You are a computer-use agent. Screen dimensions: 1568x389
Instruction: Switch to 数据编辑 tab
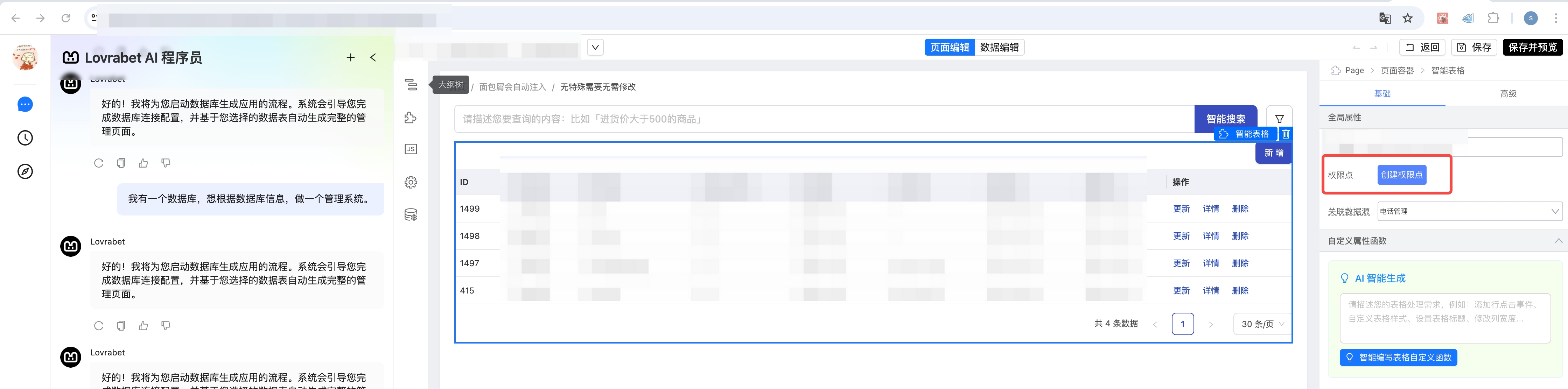(x=1000, y=48)
